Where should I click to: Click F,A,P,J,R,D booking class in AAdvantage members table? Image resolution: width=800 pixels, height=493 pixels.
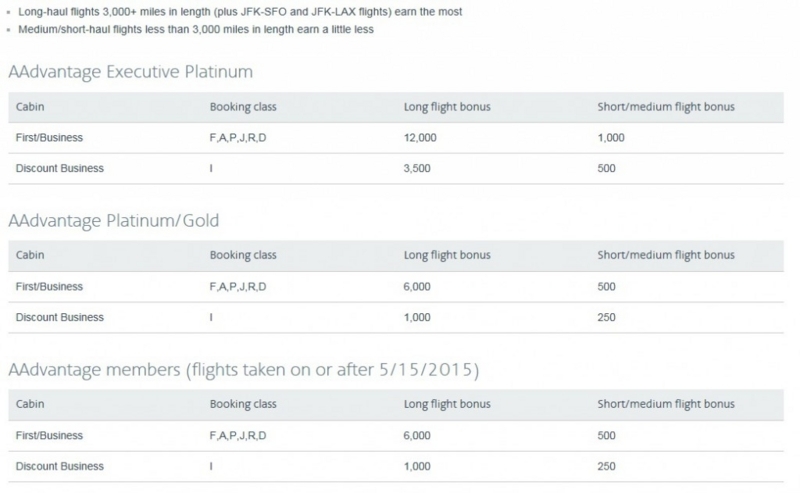coord(238,436)
